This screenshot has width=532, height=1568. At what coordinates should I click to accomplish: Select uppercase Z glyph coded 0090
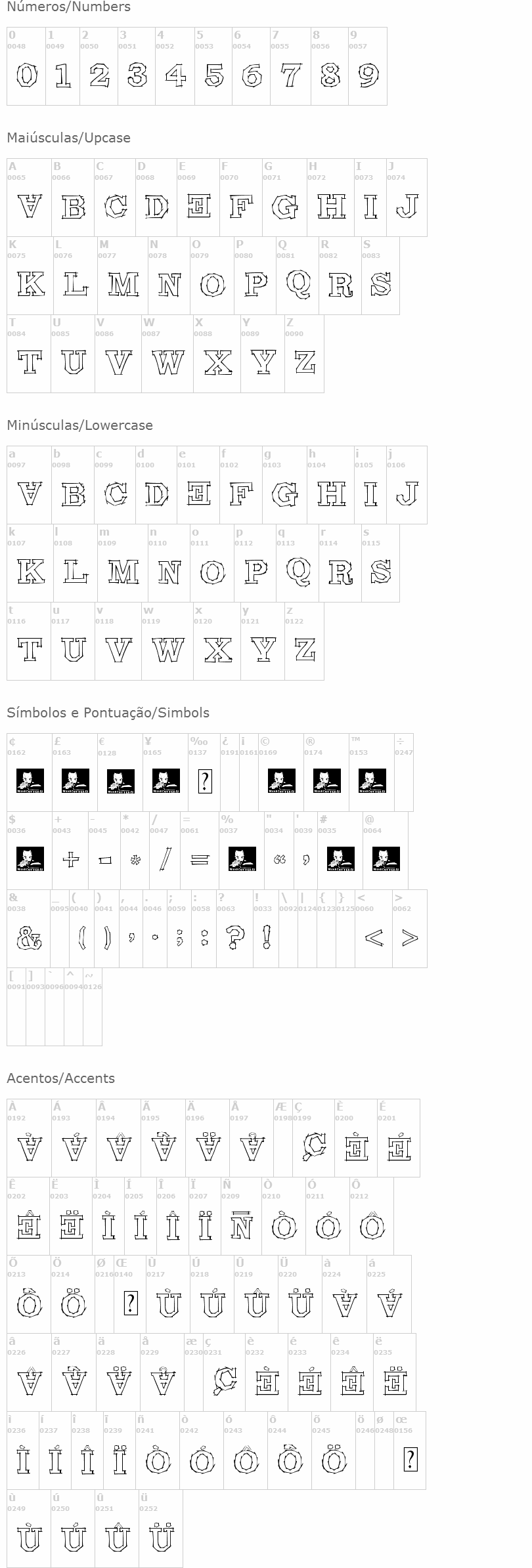tap(305, 362)
